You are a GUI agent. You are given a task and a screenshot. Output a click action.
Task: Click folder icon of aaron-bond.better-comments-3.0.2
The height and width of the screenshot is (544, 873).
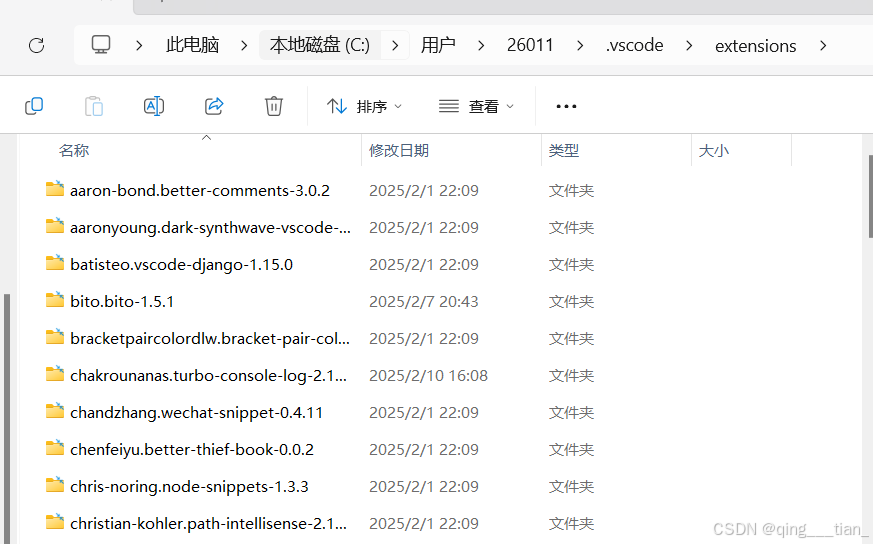55,189
